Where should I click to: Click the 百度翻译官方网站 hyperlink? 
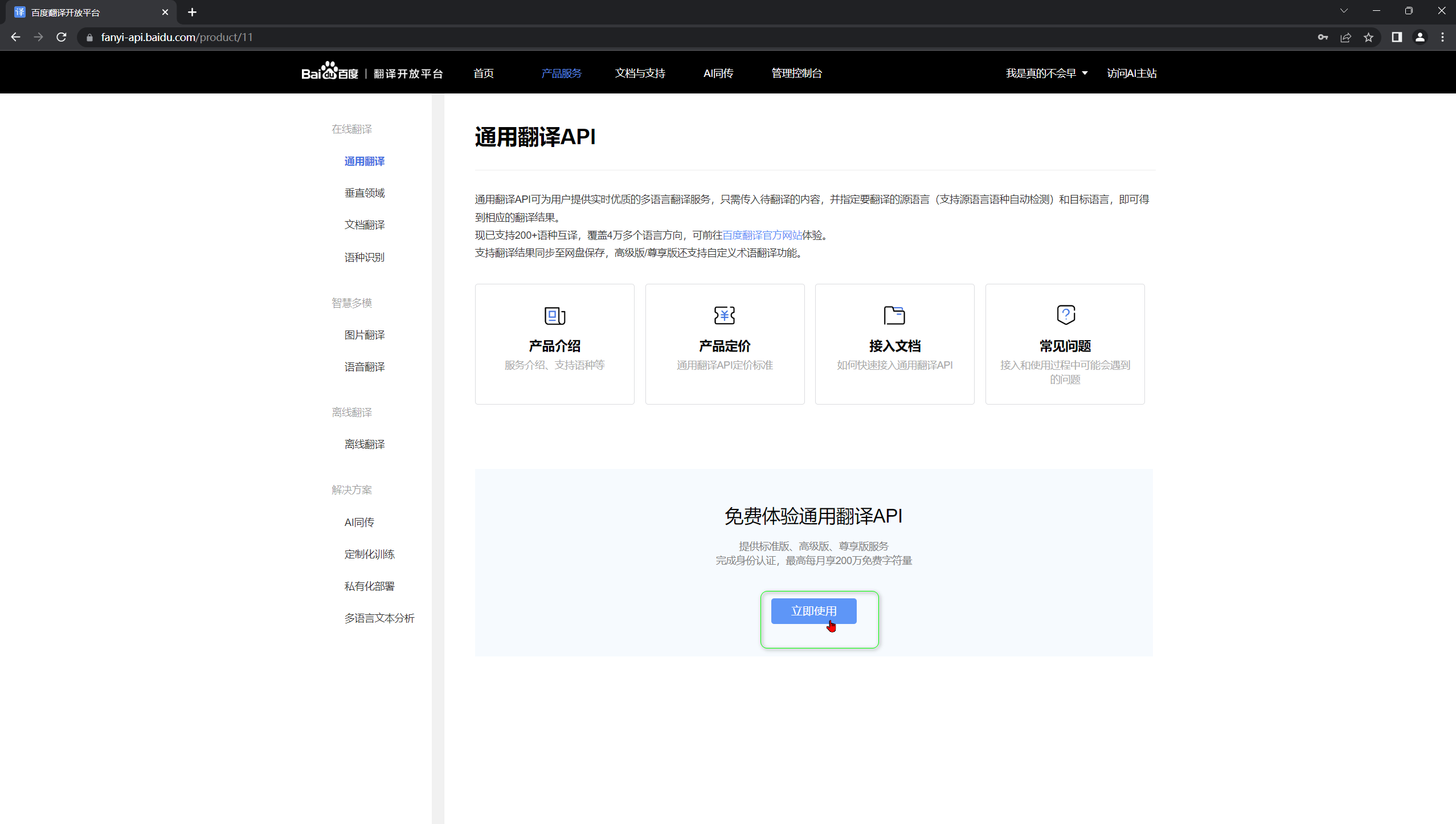tap(762, 235)
